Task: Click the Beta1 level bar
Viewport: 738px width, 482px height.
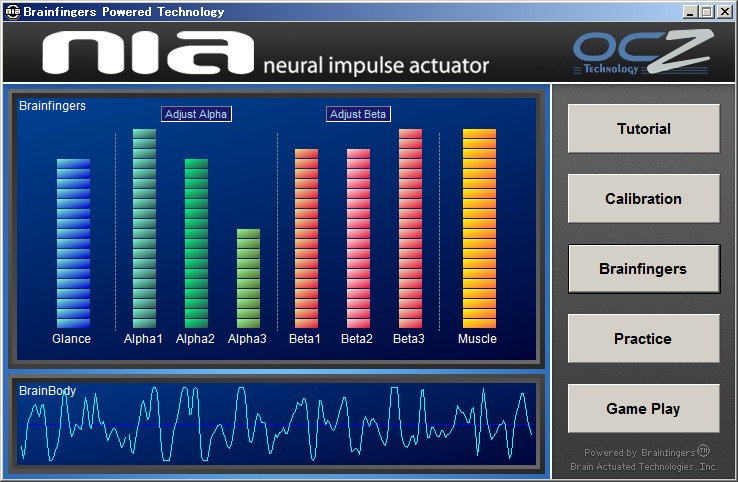Action: (x=306, y=238)
